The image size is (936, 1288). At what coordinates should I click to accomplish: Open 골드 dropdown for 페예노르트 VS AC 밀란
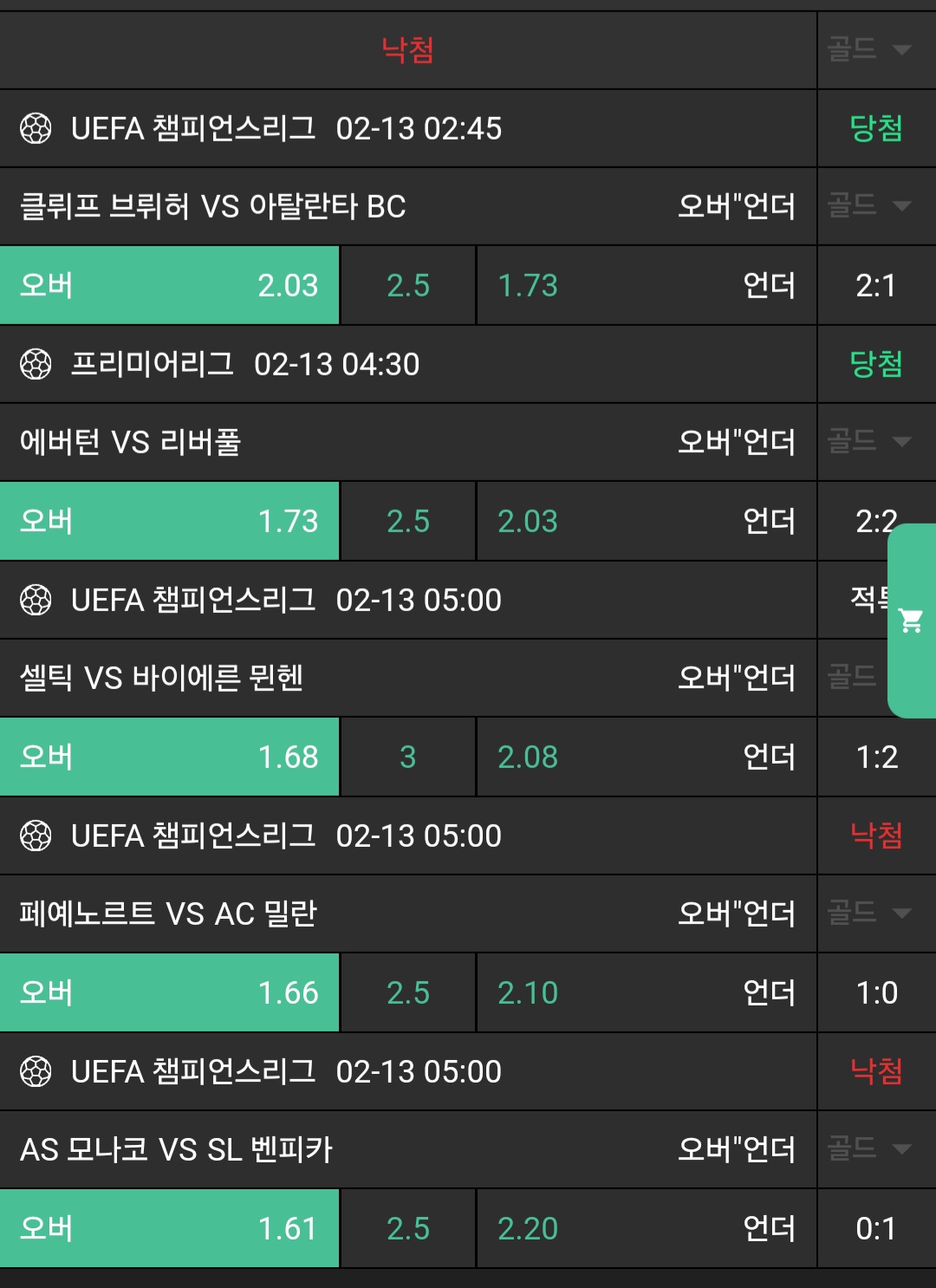click(869, 914)
